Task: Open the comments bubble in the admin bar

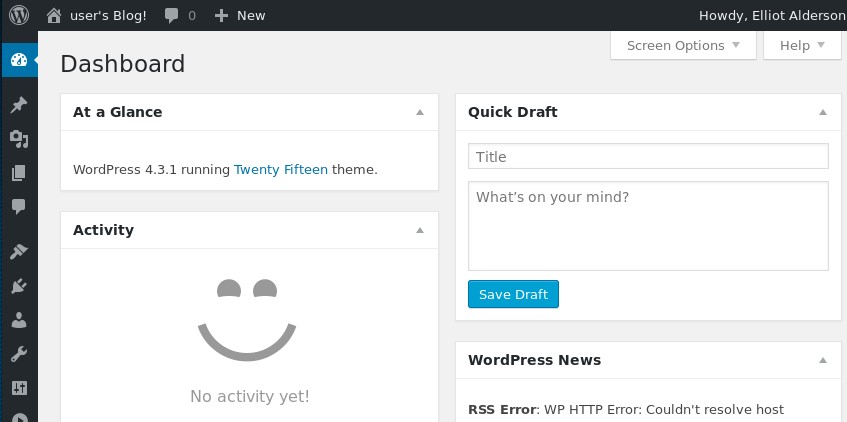Action: click(172, 16)
